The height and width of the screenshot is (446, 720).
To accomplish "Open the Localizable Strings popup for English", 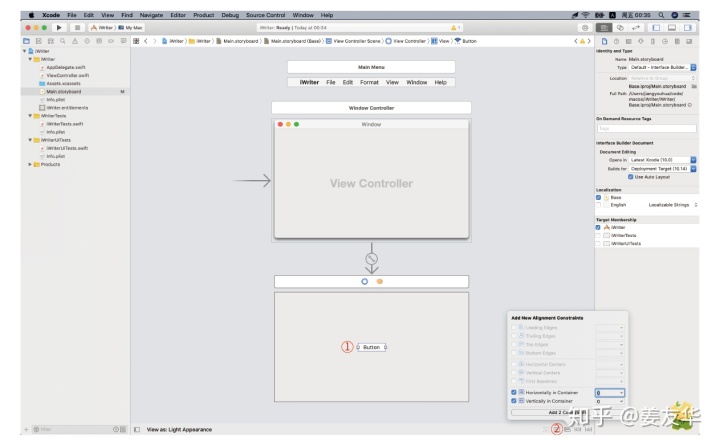I will (x=673, y=205).
